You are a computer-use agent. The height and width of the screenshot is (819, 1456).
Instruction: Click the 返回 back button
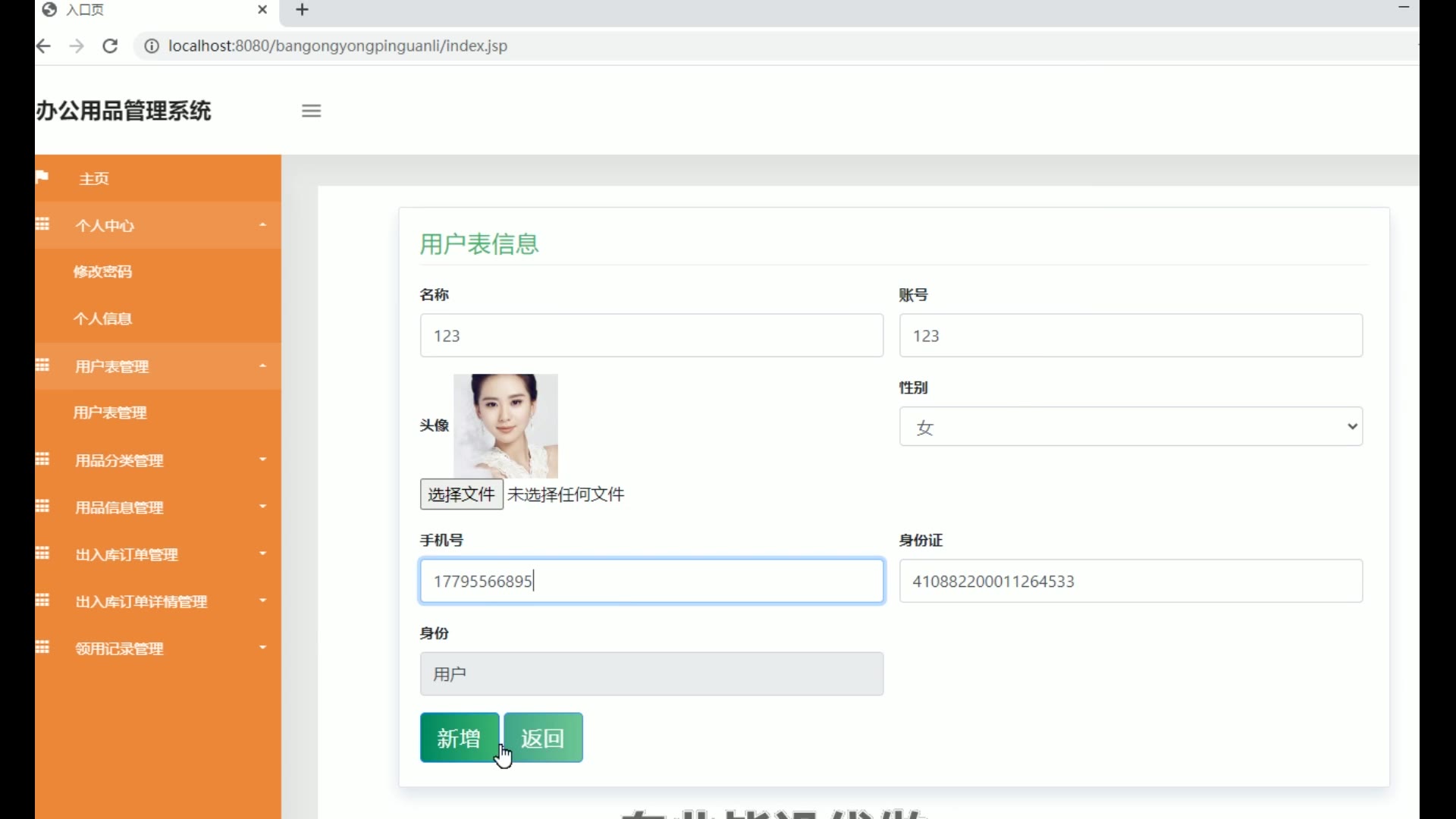click(543, 737)
